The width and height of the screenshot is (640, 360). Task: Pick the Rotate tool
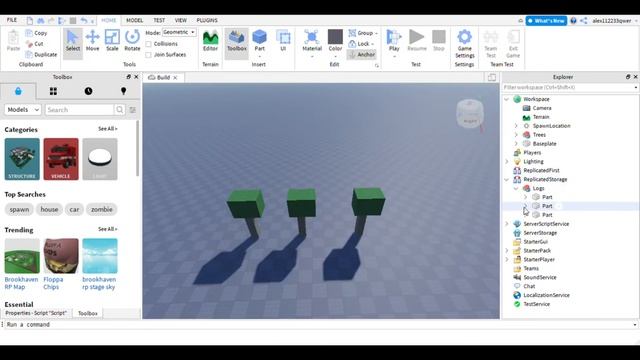point(132,41)
